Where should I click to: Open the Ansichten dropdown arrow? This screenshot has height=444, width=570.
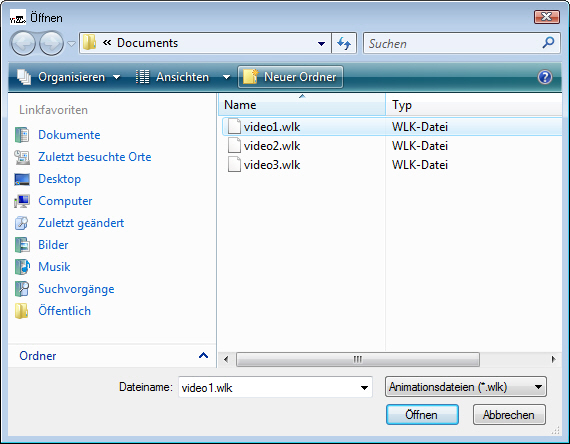click(x=226, y=77)
